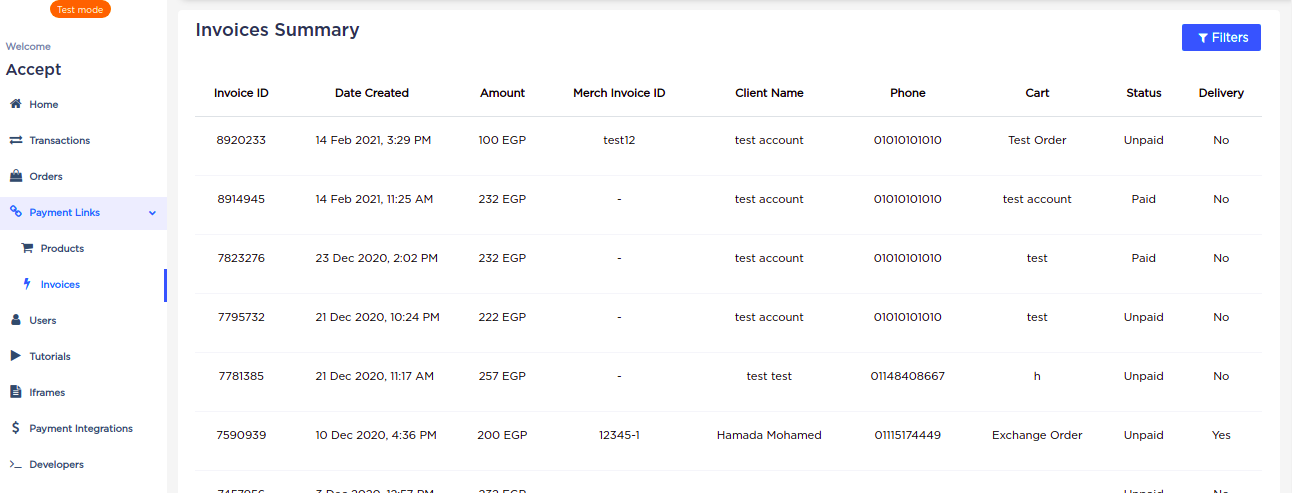
Task: Click the Test Order cart cell
Action: tap(1037, 140)
